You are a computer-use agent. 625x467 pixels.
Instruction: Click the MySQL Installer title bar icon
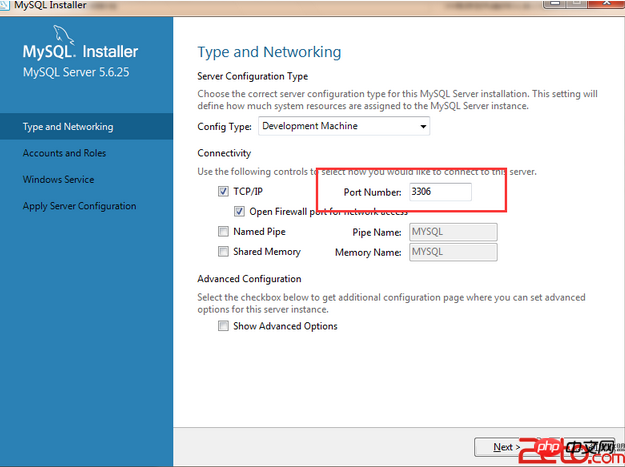pos(4,5)
